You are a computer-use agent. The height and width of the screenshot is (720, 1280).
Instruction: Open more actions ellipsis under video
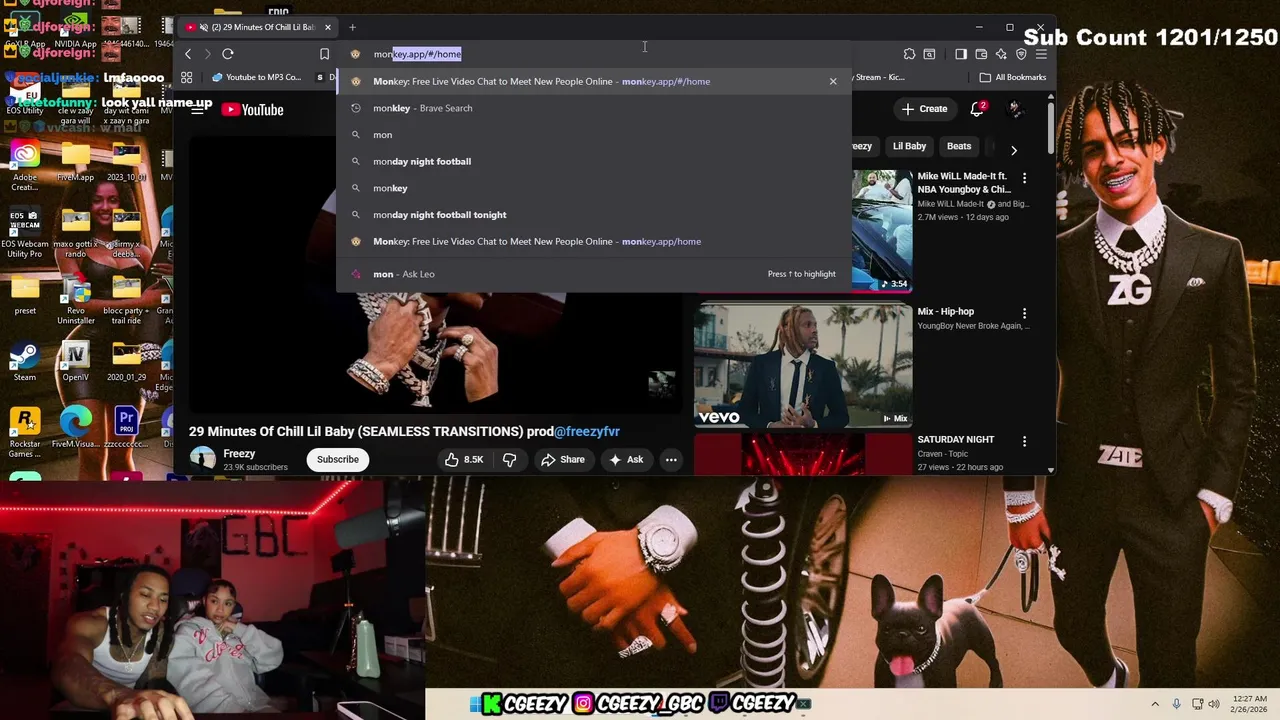pyautogui.click(x=671, y=460)
